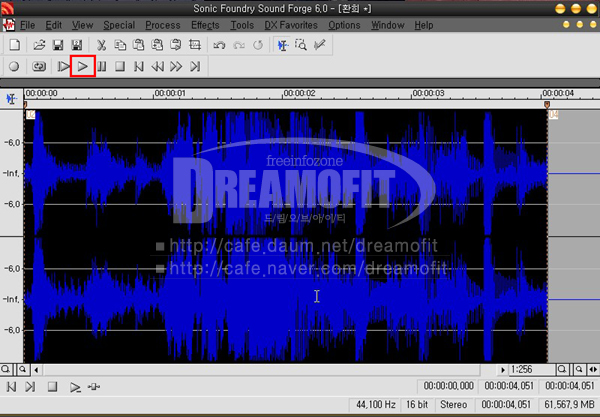Create a new file with New icon
Screen dimensions: 600x417
click(15, 45)
